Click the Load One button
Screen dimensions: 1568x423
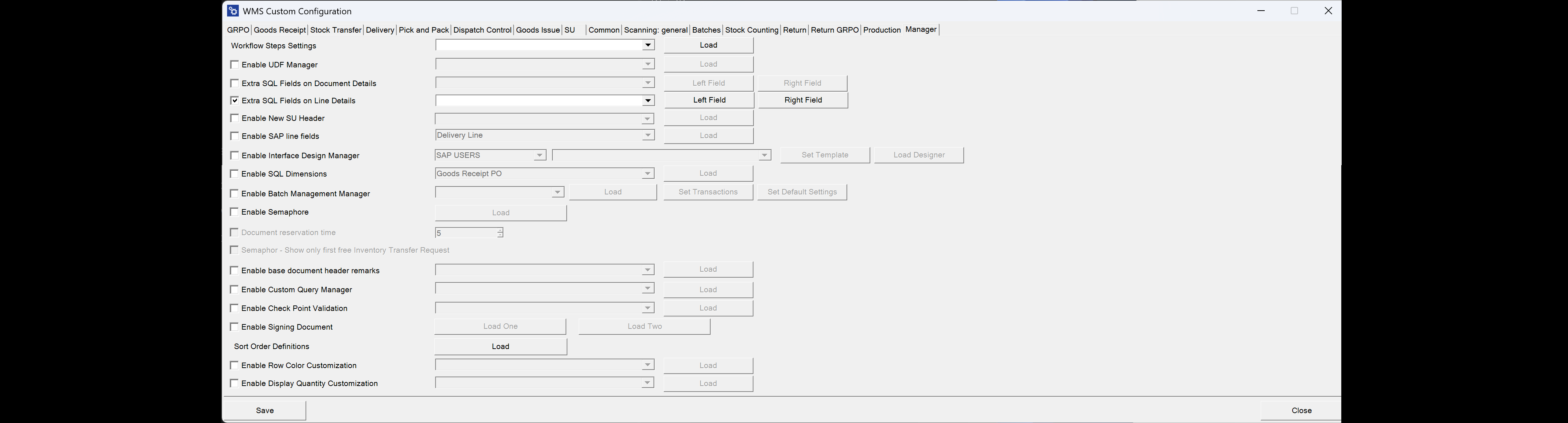pyautogui.click(x=500, y=326)
